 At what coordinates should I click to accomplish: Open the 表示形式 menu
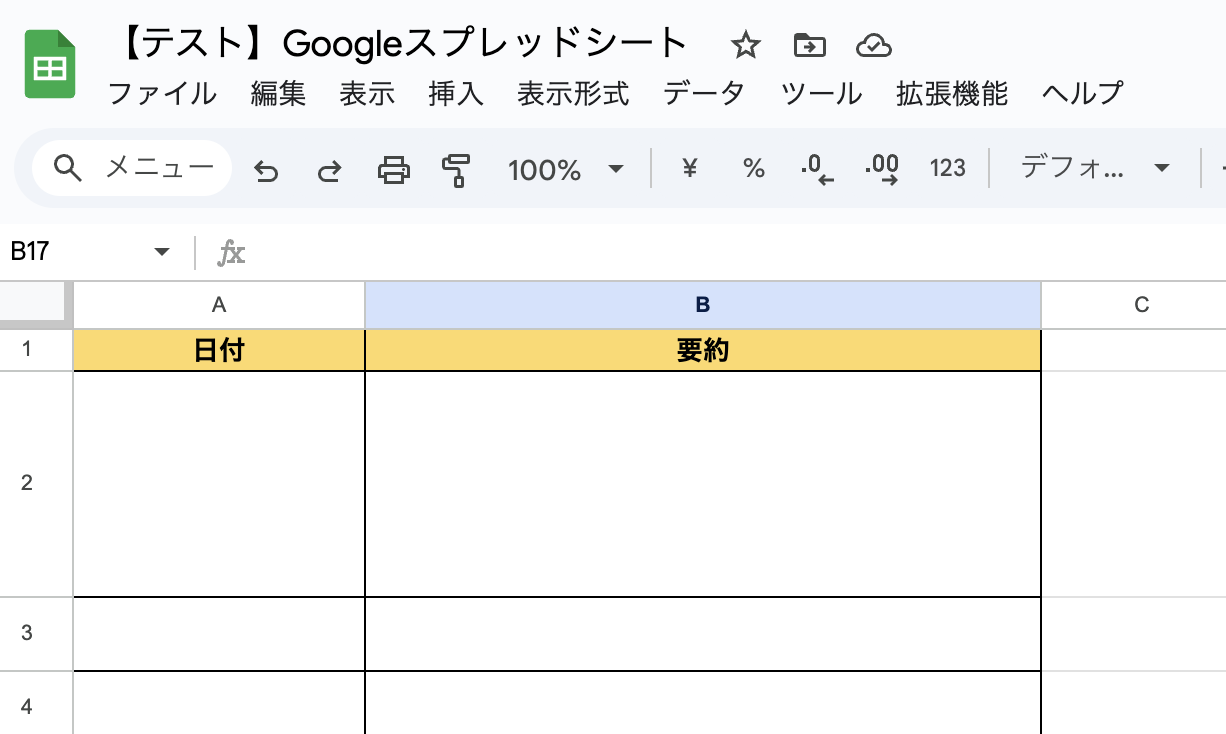(573, 94)
